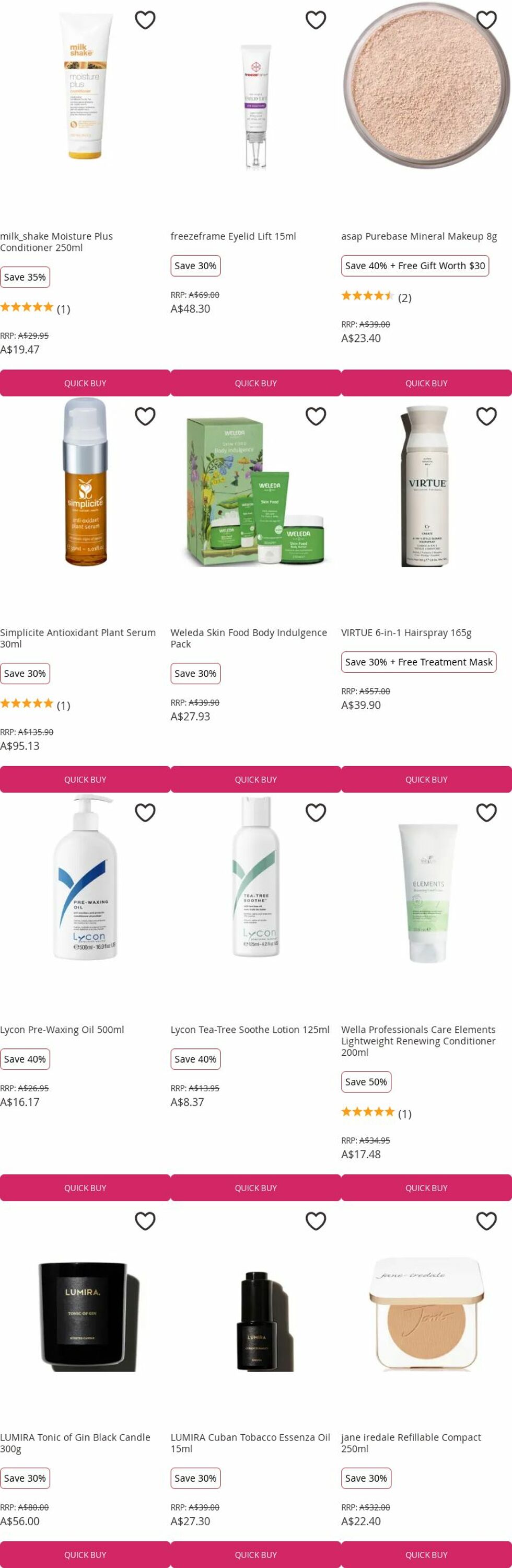Screen dimensions: 512x1568
Task: Add milk_shake conditioner to wishlist heart
Action: (x=145, y=20)
